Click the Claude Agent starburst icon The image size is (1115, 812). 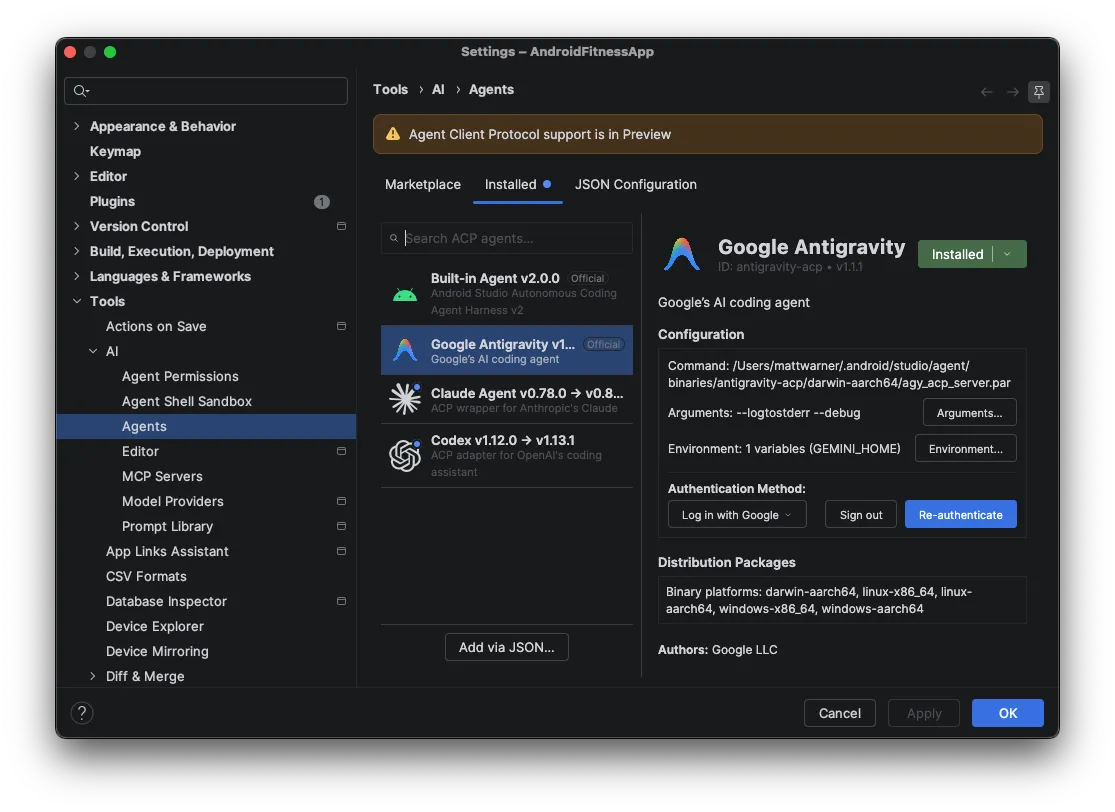tap(405, 398)
